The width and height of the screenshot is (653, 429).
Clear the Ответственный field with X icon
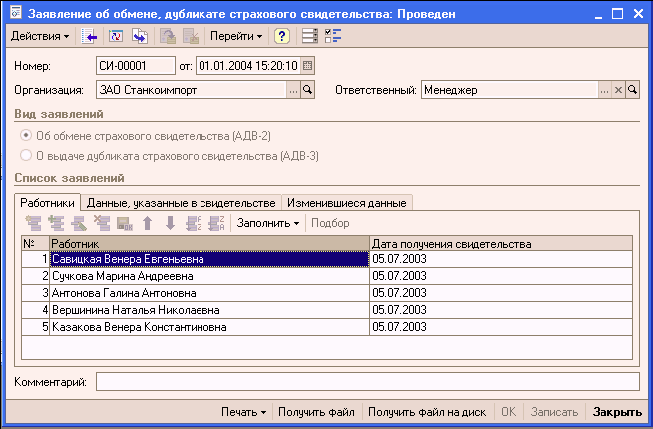click(618, 90)
